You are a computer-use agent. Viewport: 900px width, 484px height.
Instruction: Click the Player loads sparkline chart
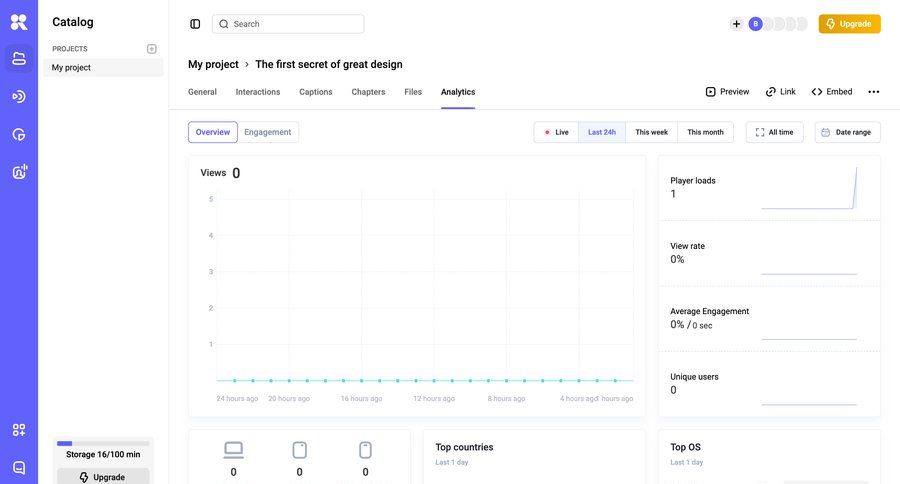click(809, 188)
